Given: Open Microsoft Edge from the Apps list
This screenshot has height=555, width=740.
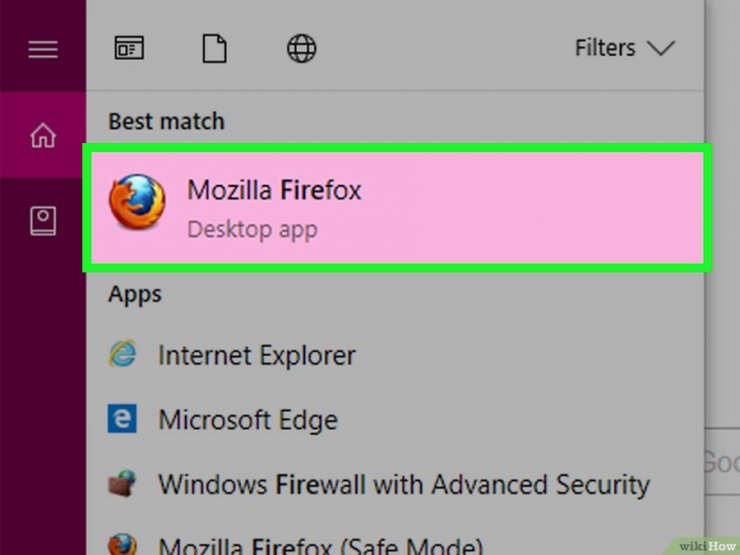Looking at the screenshot, I should [248, 420].
